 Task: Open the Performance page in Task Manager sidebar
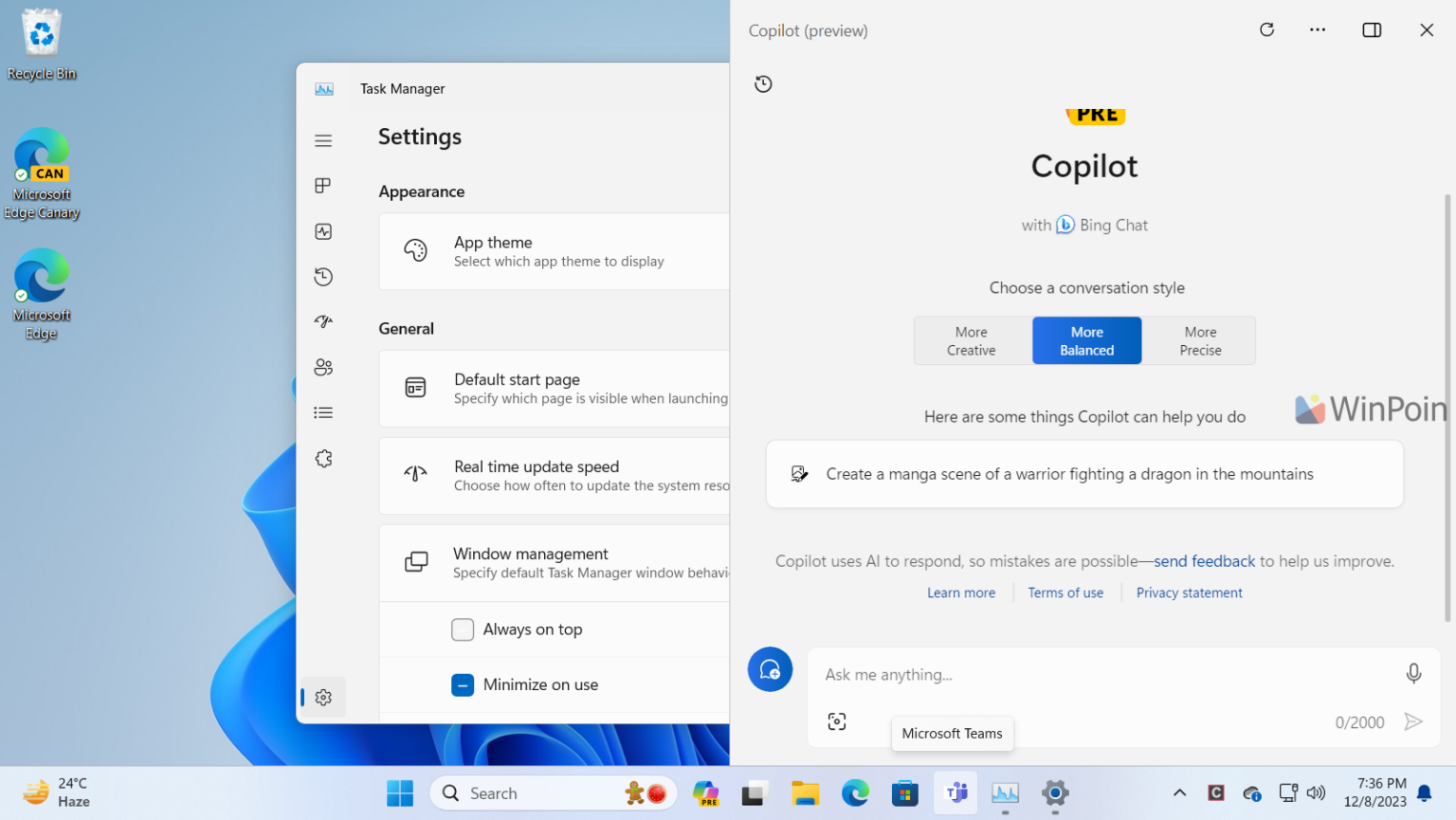(x=323, y=230)
